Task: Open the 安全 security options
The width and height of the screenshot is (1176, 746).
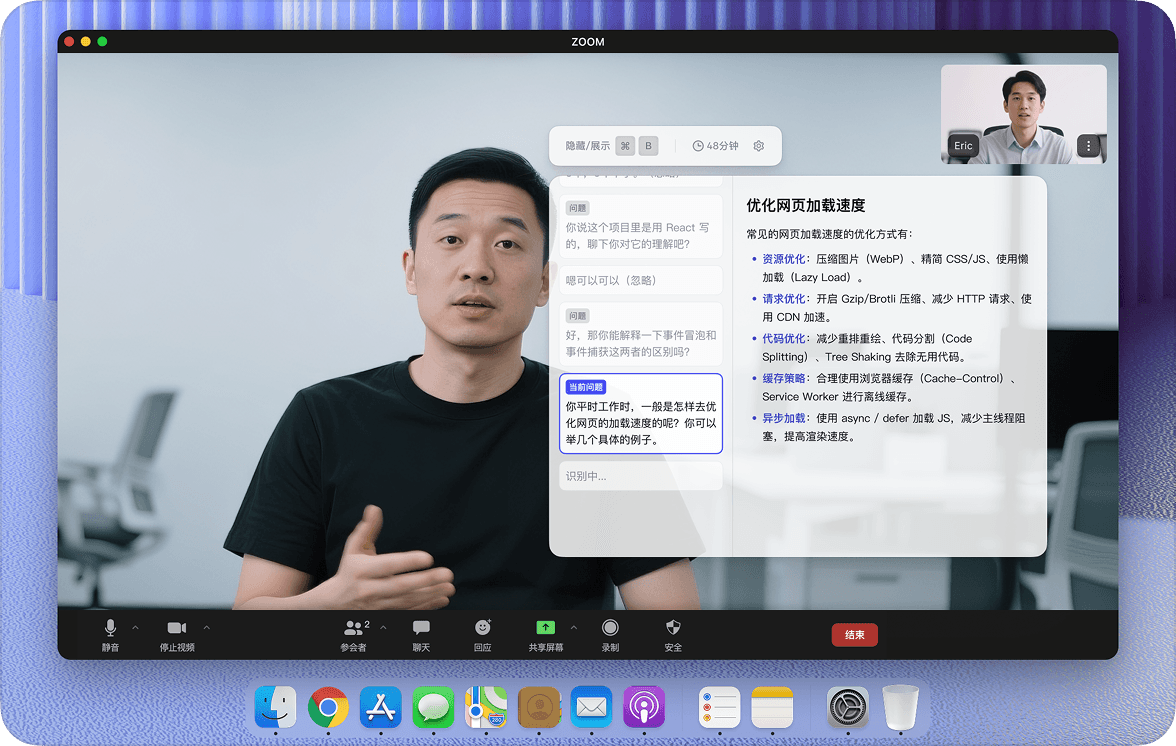Action: [x=673, y=634]
